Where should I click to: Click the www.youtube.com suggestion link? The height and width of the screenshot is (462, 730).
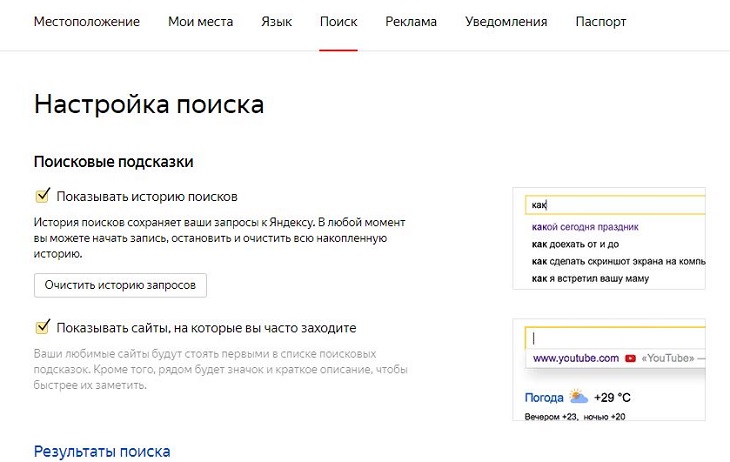click(x=575, y=358)
